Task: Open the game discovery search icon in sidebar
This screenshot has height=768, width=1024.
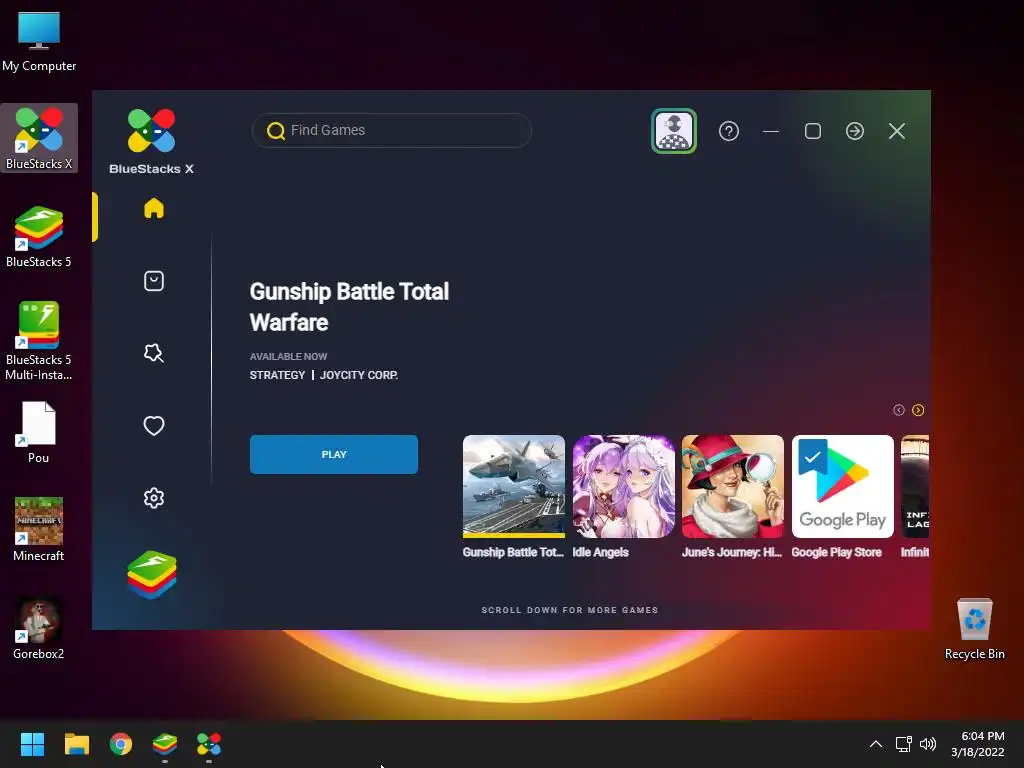Action: [x=153, y=353]
